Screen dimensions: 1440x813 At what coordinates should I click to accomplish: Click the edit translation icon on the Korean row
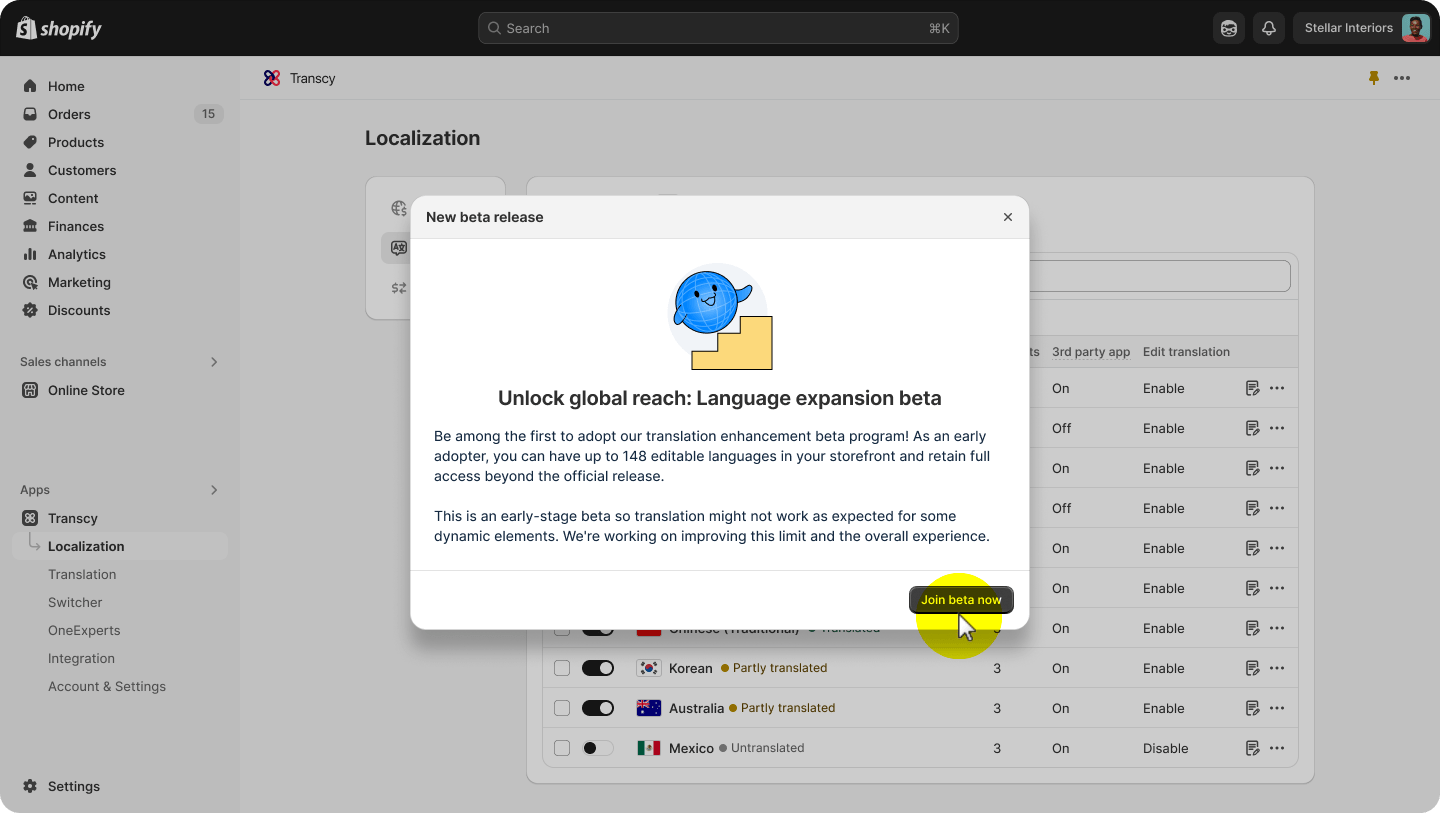point(1252,668)
